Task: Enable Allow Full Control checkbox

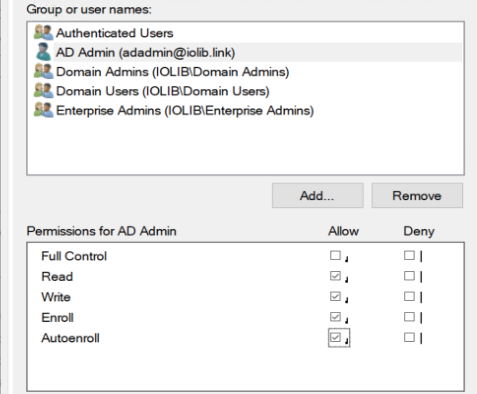Action: click(x=335, y=255)
